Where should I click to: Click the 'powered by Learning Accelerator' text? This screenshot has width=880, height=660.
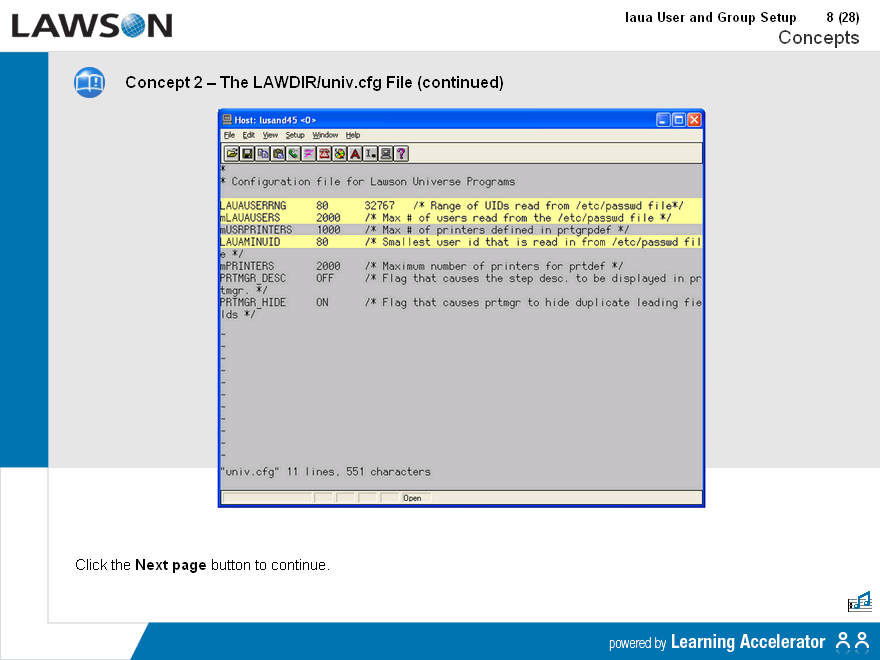pos(717,641)
